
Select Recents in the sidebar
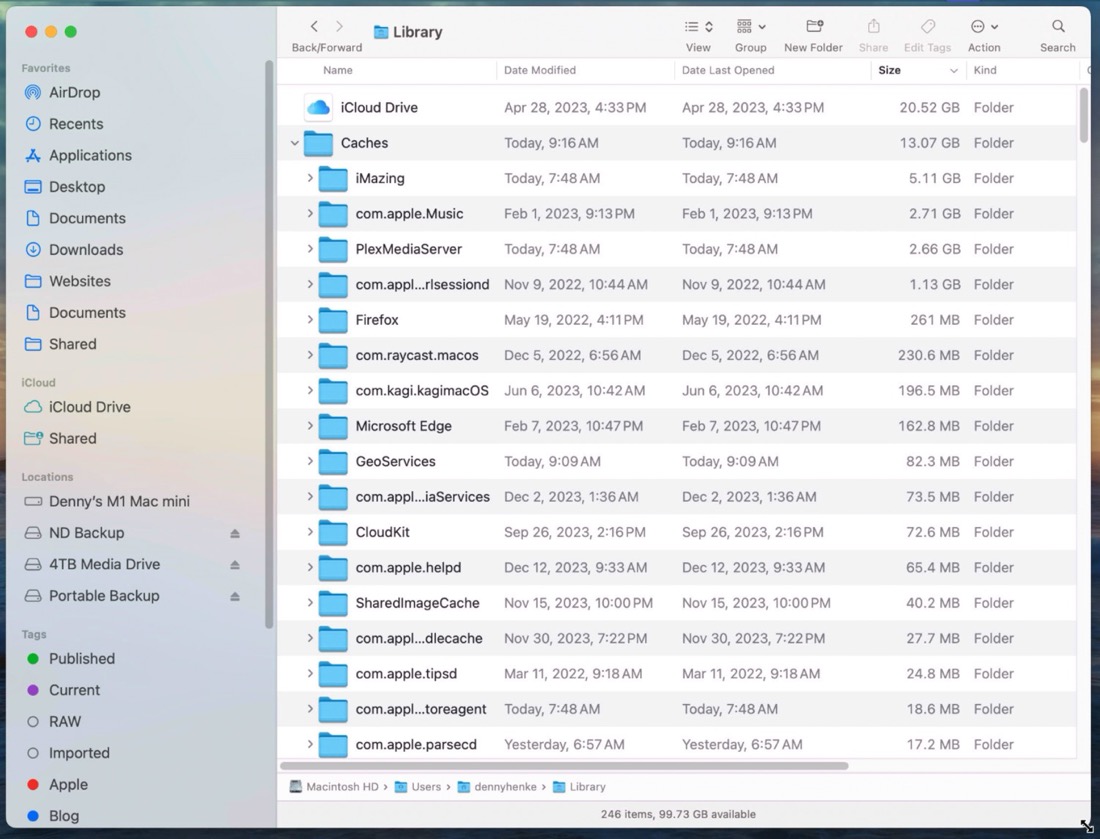pos(77,124)
